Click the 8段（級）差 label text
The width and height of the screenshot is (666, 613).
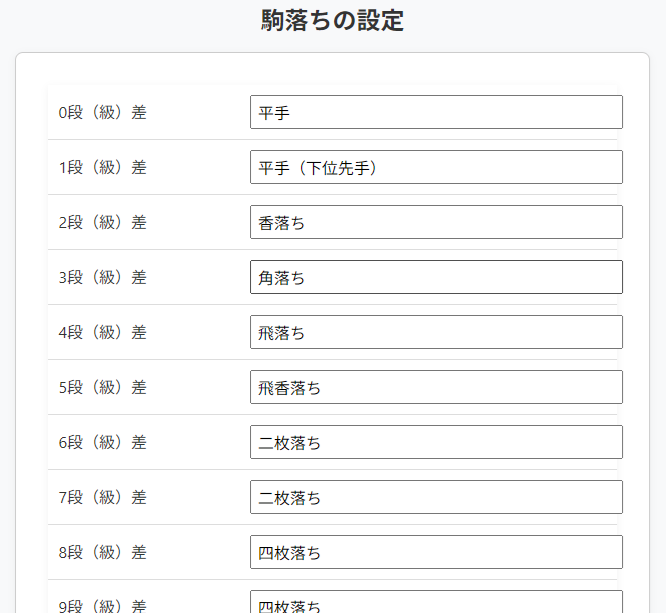click(102, 553)
